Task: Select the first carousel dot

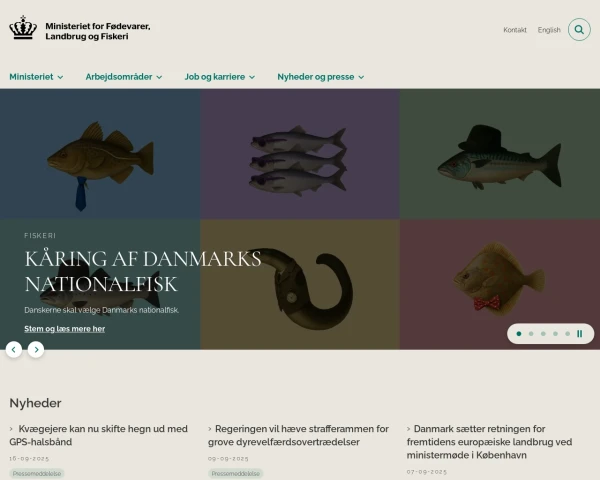Action: pyautogui.click(x=519, y=334)
